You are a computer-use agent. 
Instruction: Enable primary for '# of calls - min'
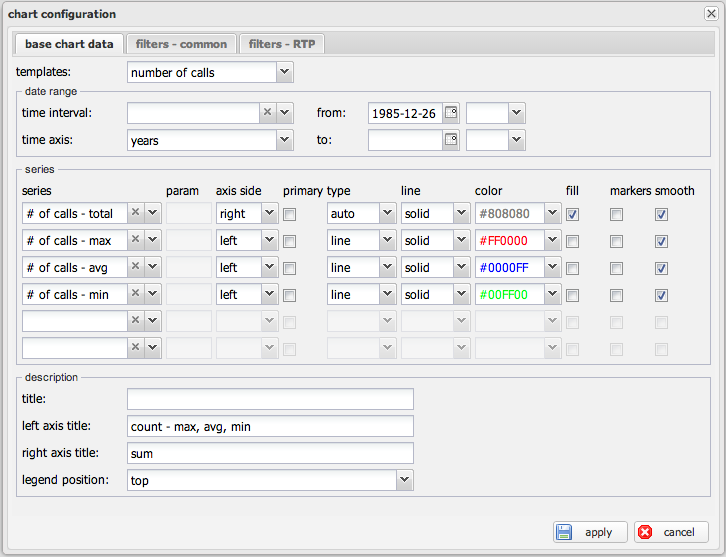click(x=290, y=295)
